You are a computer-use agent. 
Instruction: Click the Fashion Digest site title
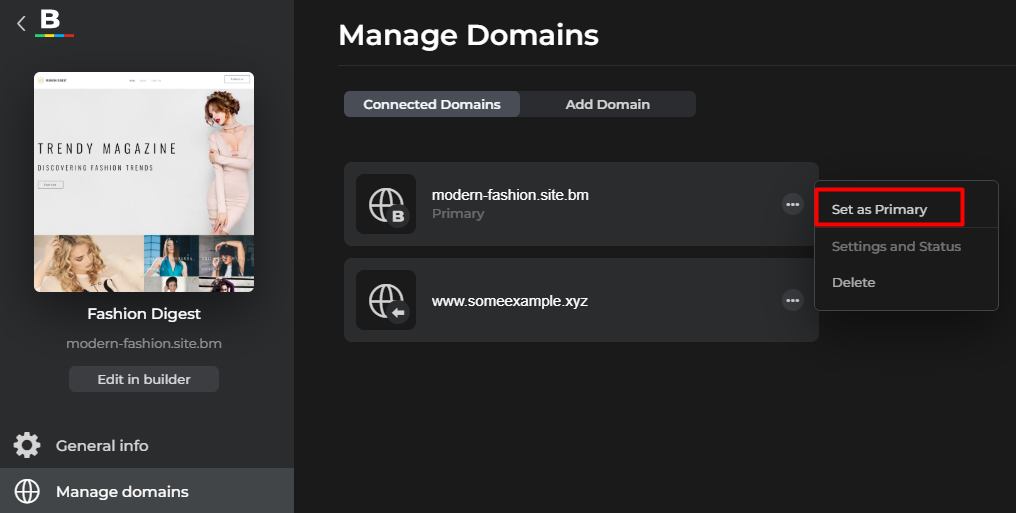[144, 314]
